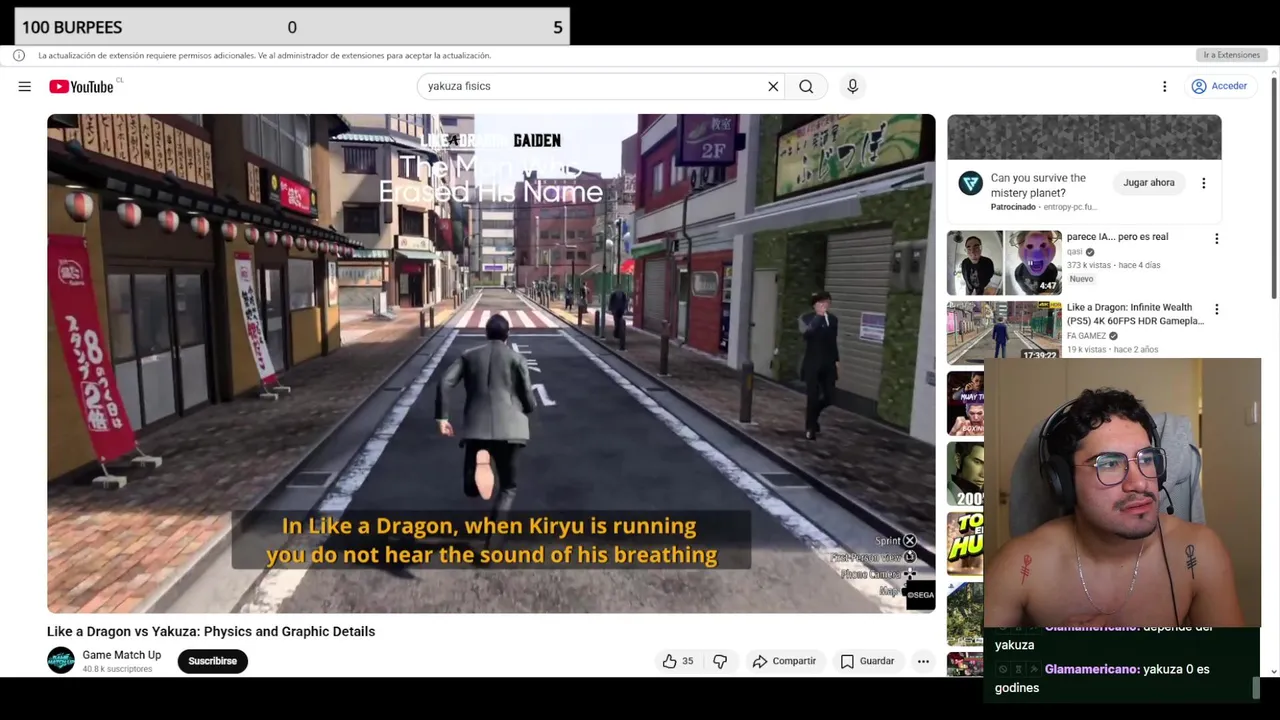
Task: Open 'Ir a Extensiones' button
Action: pyautogui.click(x=1231, y=55)
